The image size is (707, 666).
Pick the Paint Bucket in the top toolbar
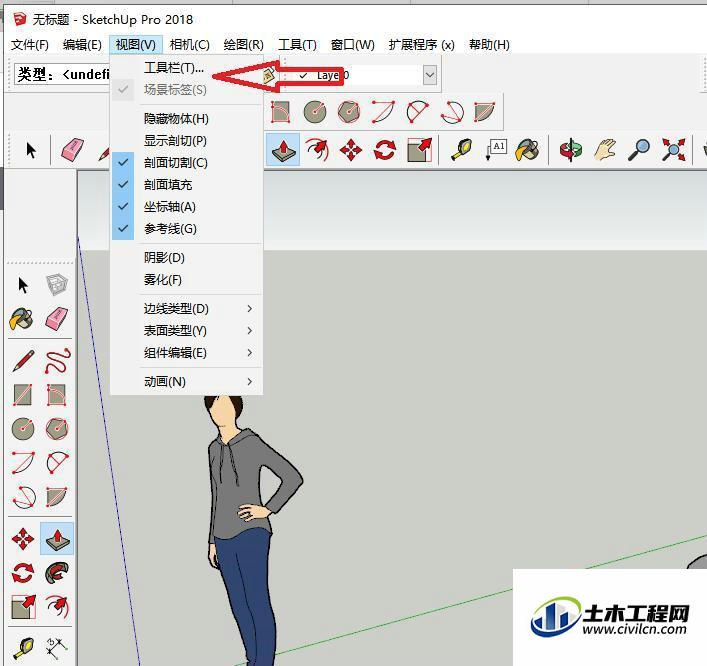[x=528, y=150]
